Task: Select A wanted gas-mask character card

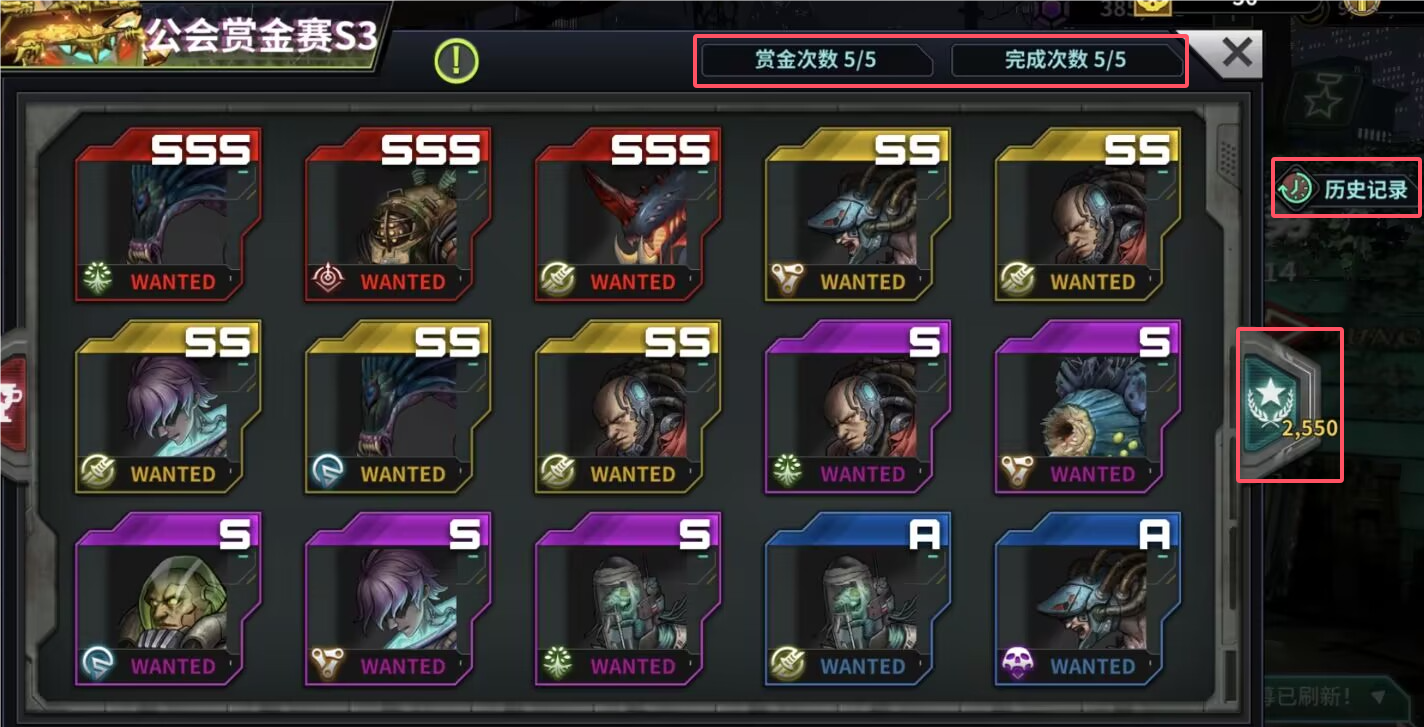Action: tap(858, 598)
